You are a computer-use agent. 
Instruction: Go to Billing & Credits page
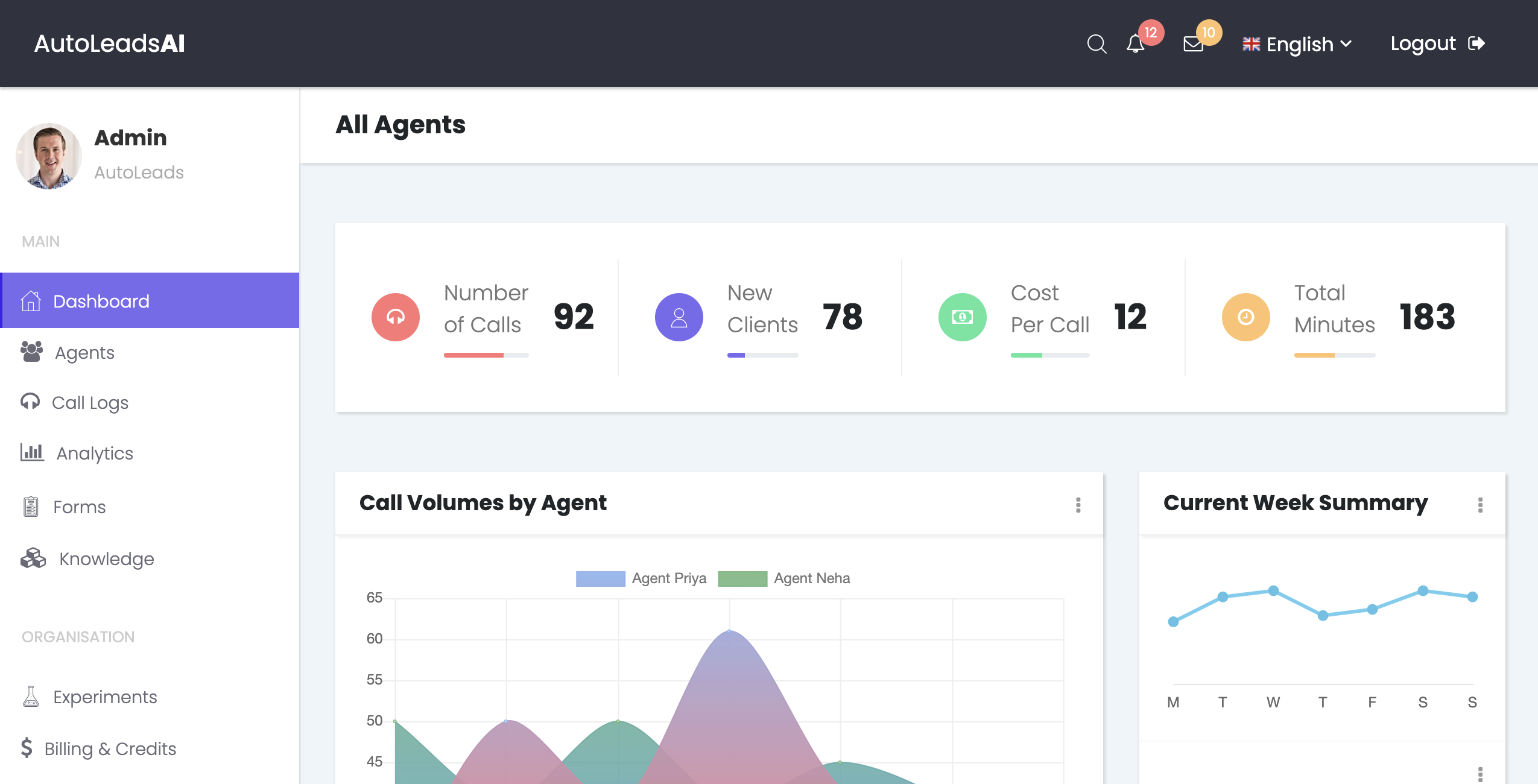click(110, 749)
